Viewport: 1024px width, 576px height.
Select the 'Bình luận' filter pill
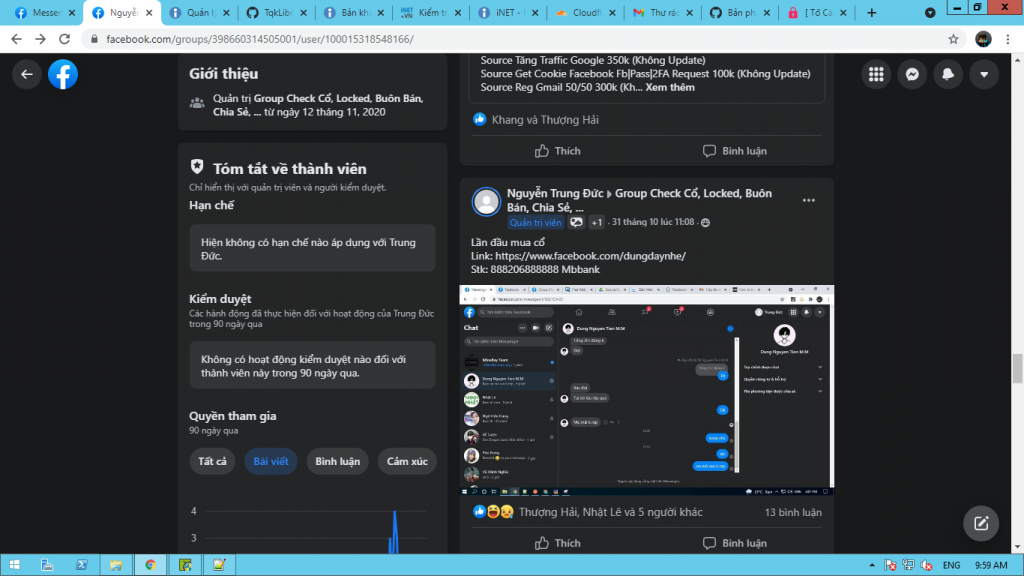click(336, 461)
